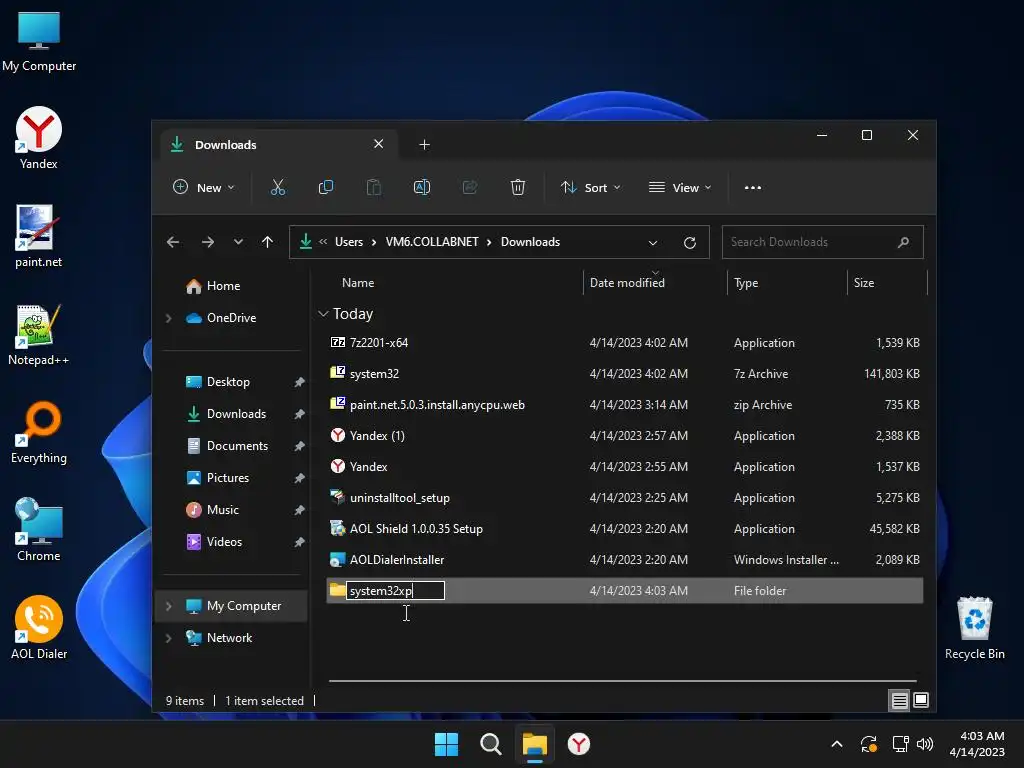Sort by the Type column header
This screenshot has height=768, width=1024.
[x=746, y=283]
